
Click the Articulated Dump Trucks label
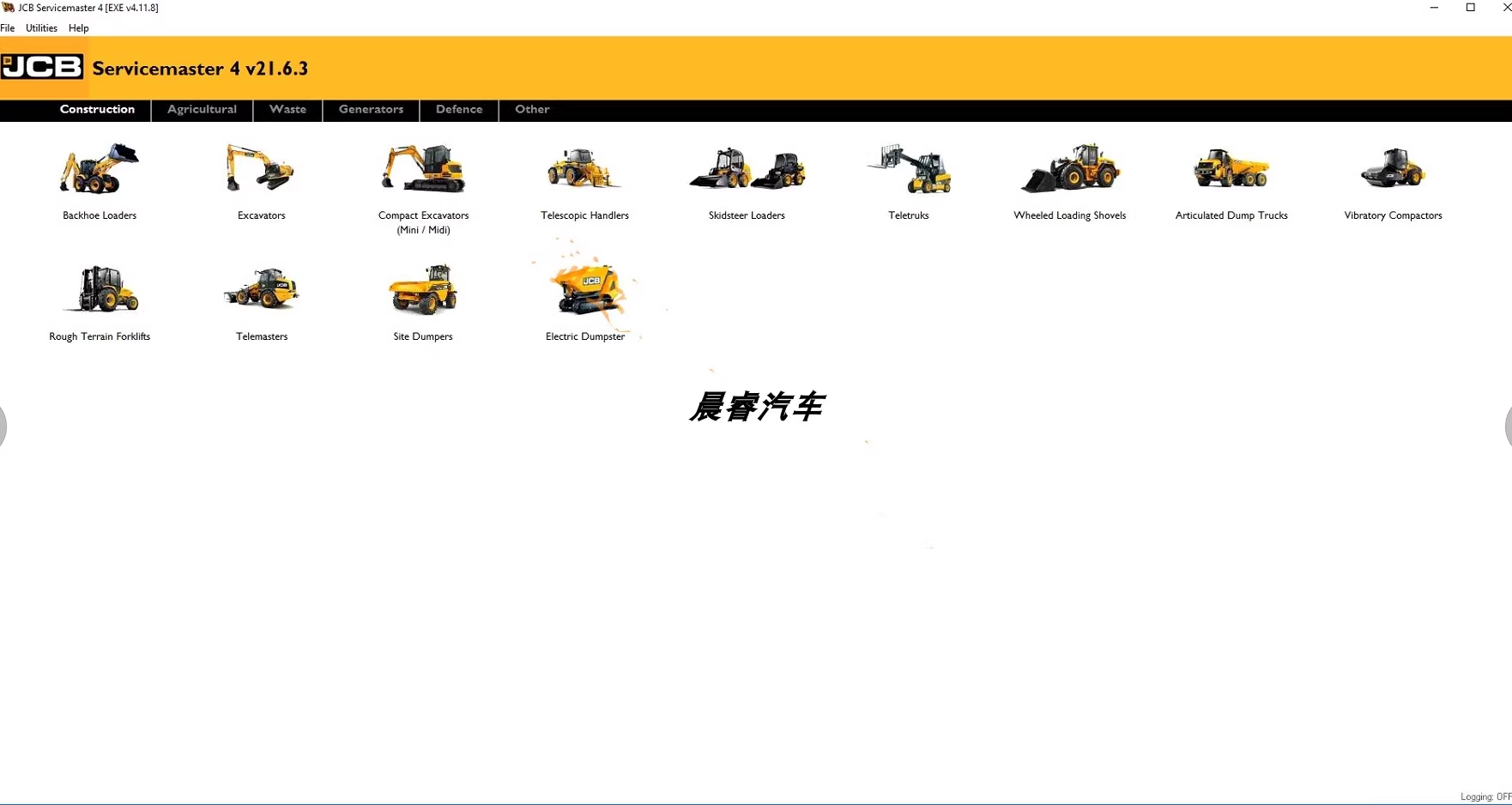(1231, 215)
